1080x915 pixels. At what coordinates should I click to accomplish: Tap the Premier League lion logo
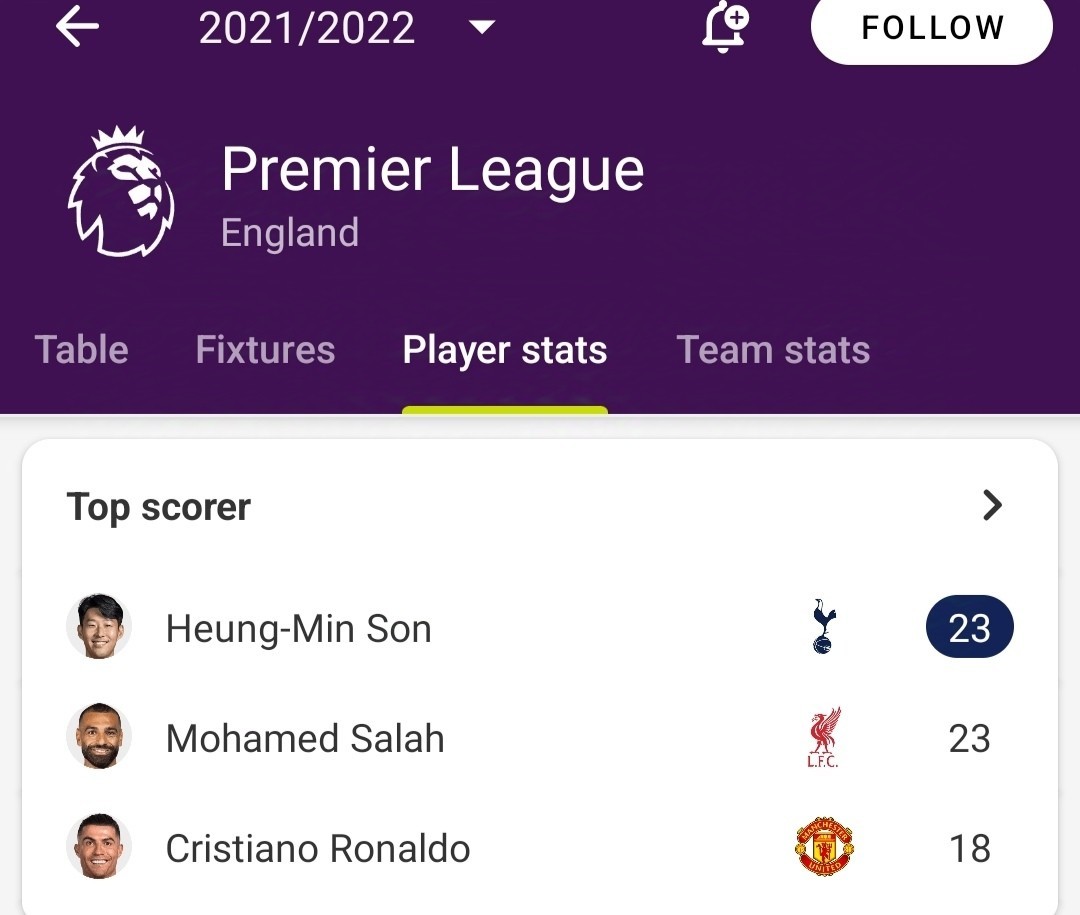pyautogui.click(x=121, y=191)
